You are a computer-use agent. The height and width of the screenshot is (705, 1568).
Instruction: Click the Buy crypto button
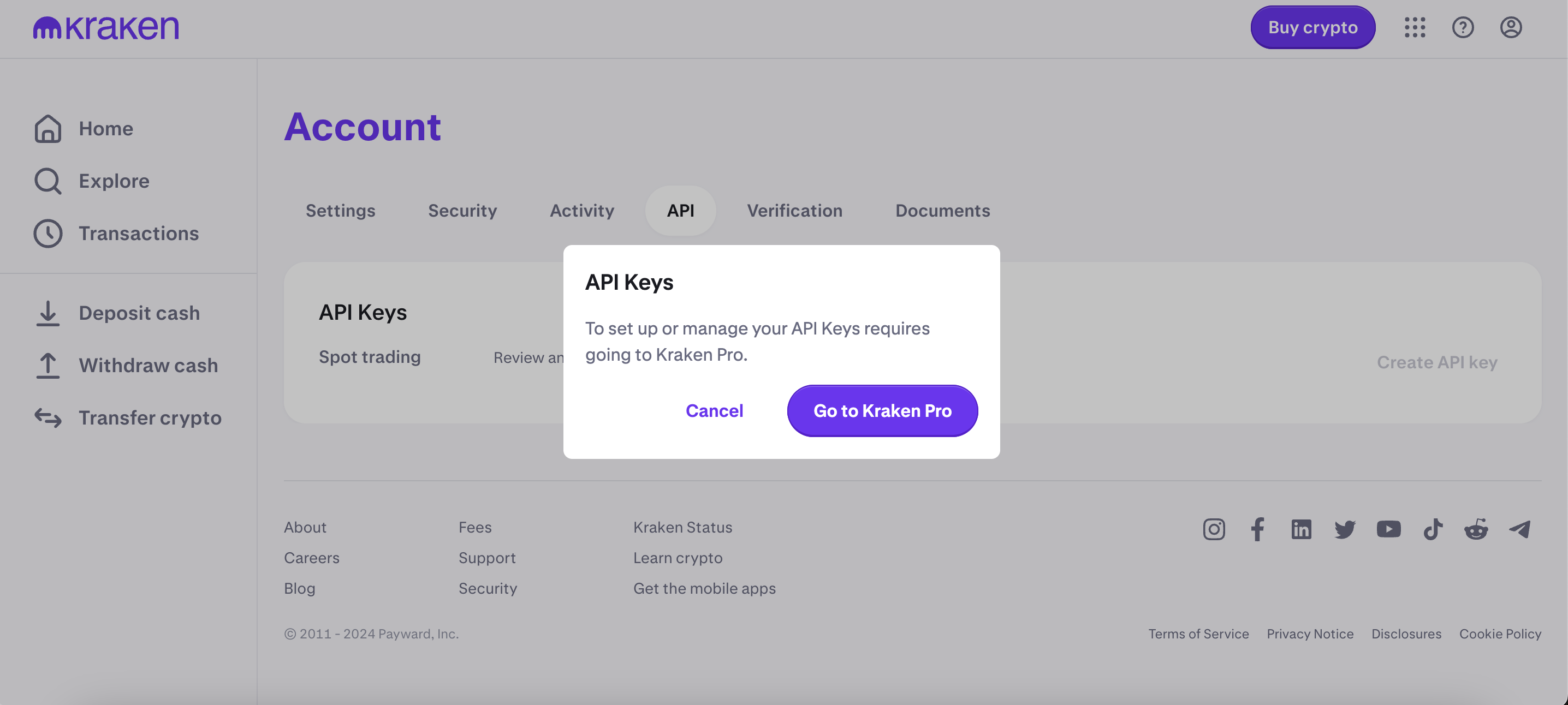[x=1312, y=27]
